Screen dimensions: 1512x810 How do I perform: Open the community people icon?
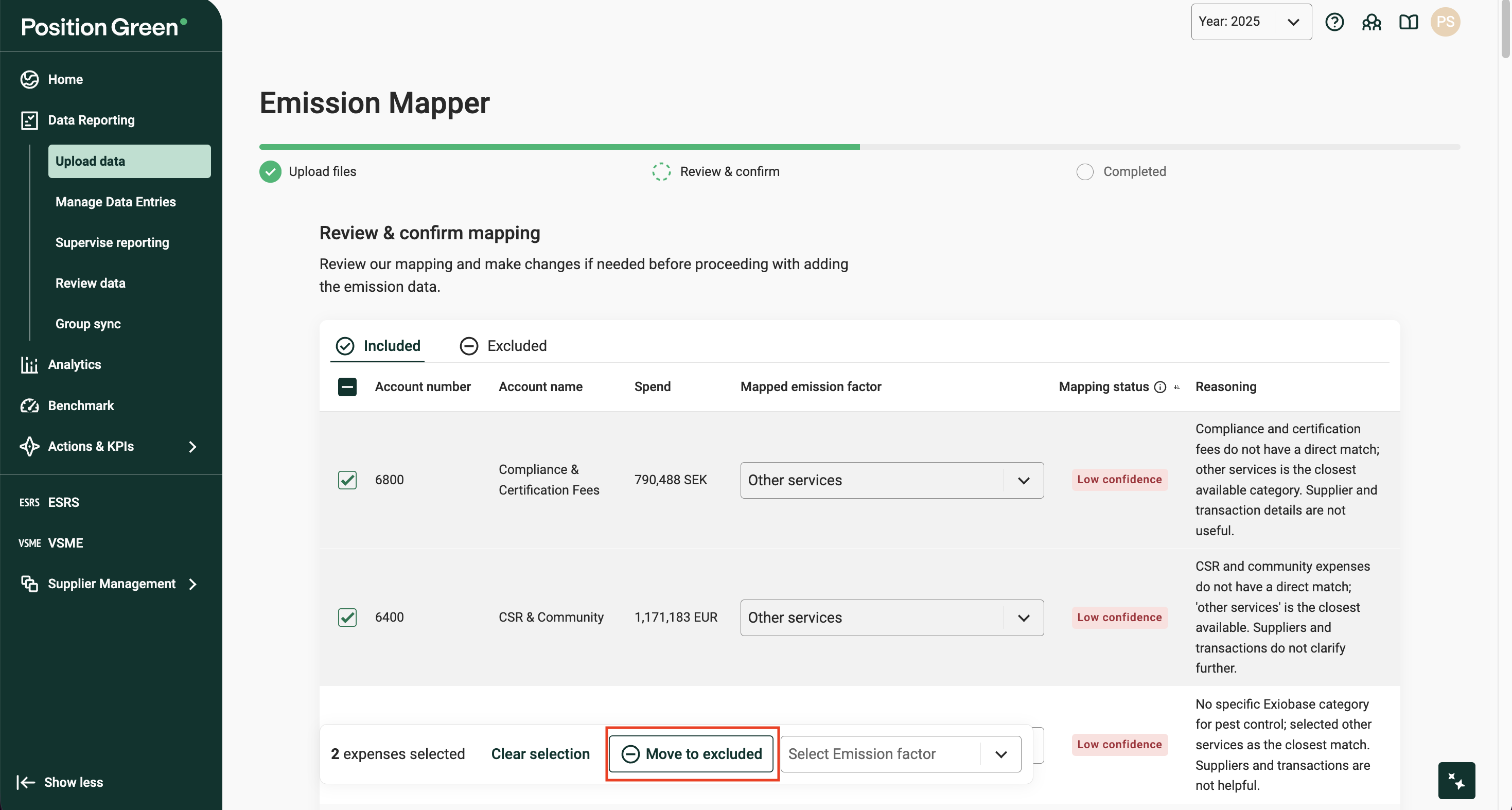(1371, 22)
